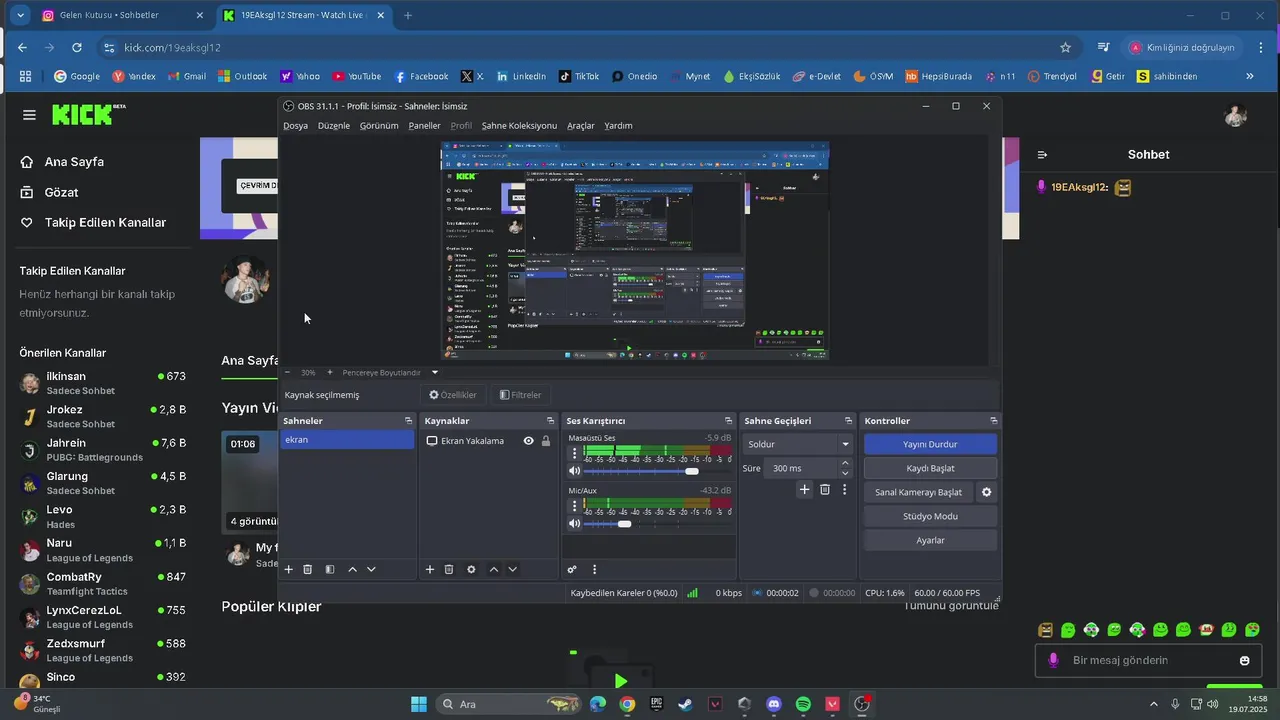Add a scene transition with plus icon
Image resolution: width=1280 pixels, height=720 pixels.
tap(804, 489)
